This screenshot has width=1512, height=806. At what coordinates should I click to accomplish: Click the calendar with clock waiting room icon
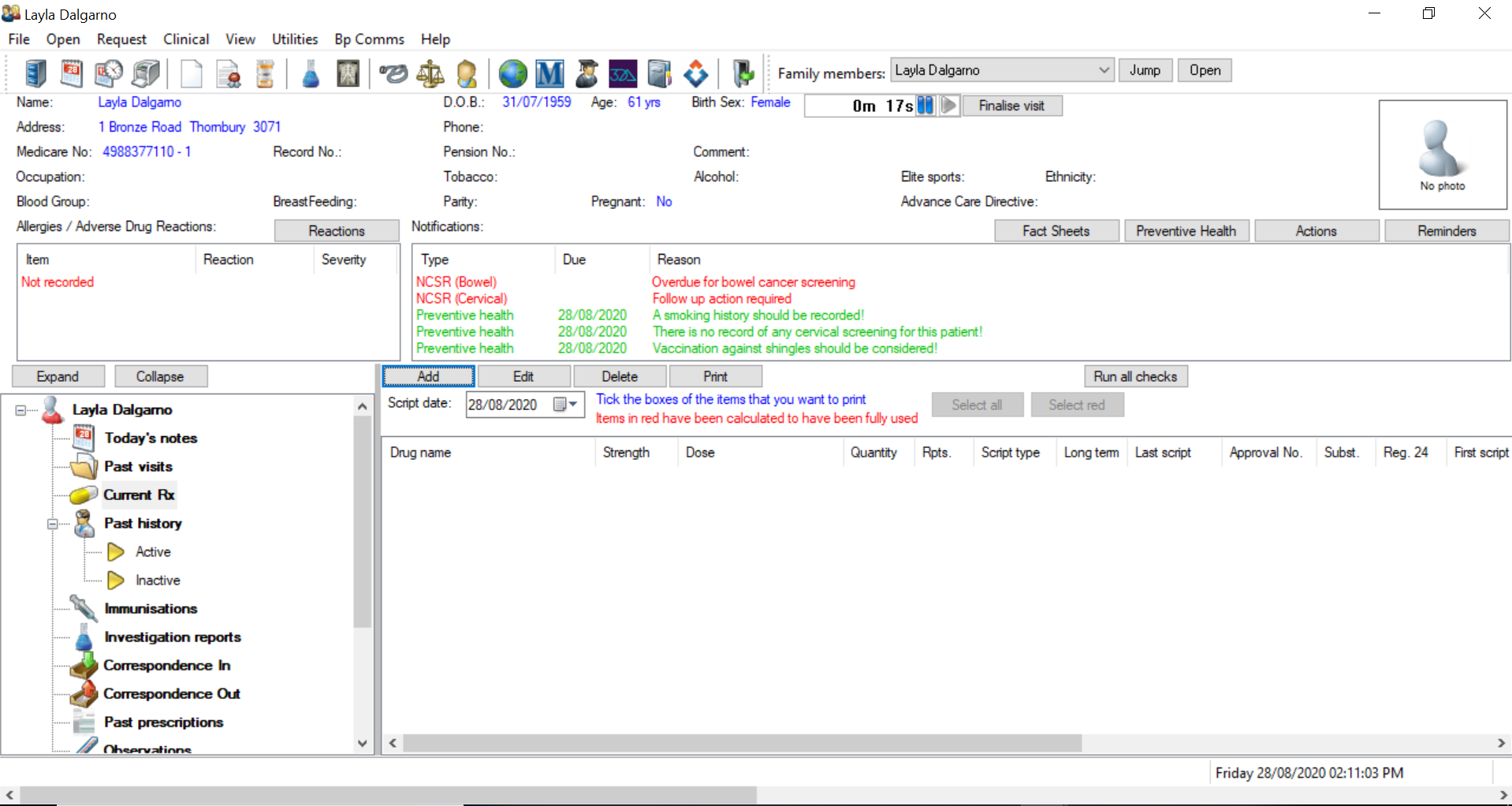point(109,73)
